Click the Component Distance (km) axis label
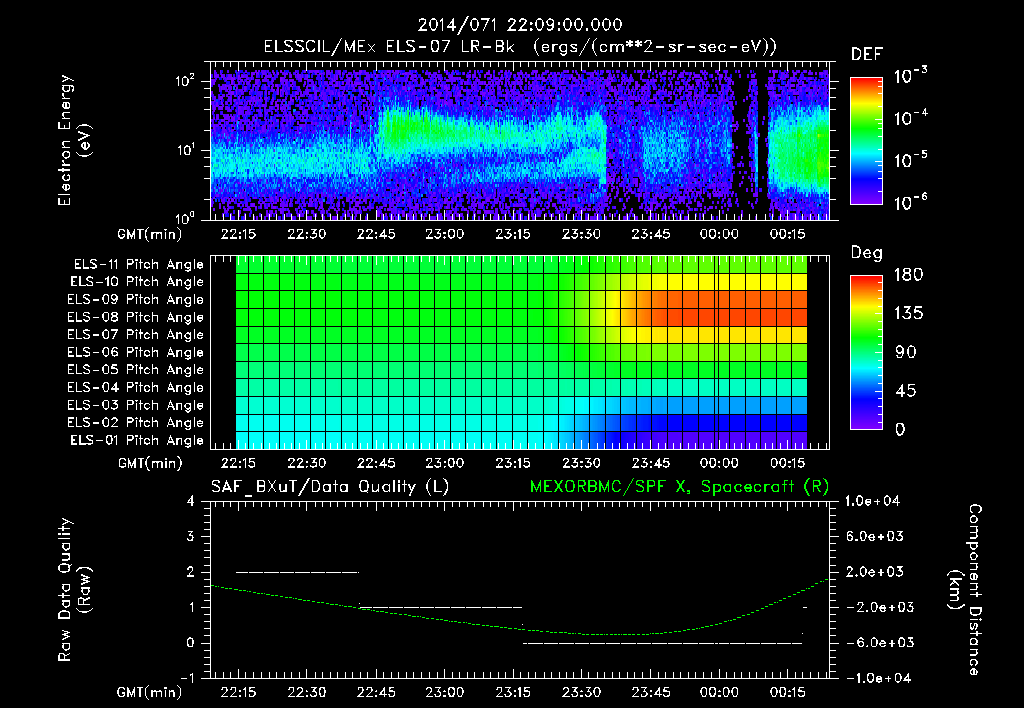The image size is (1024, 708). pos(965,589)
